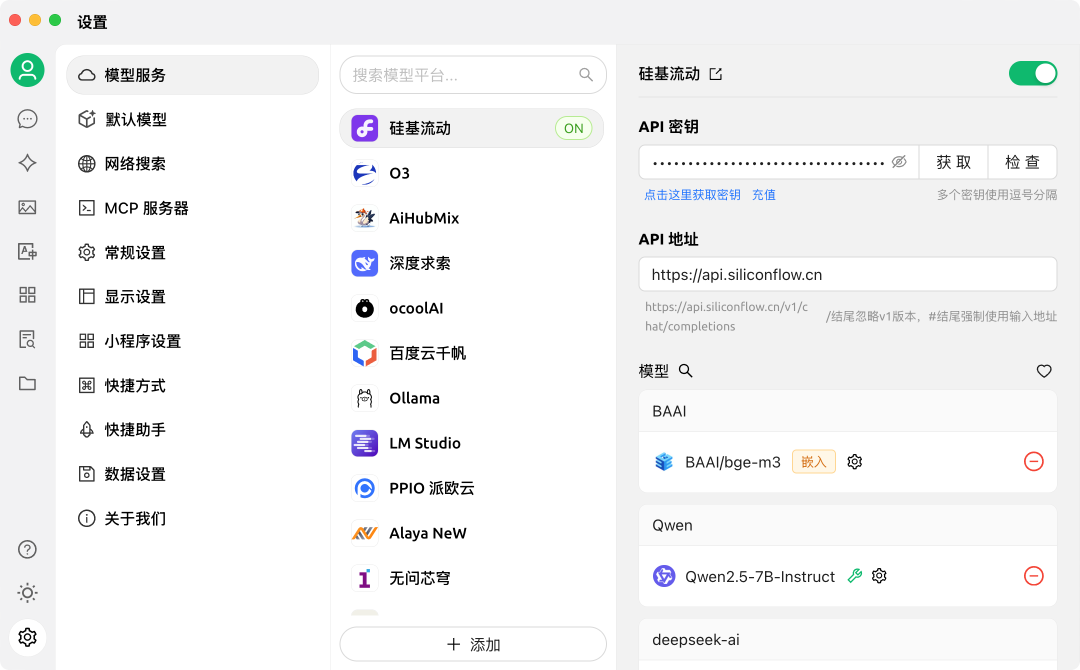
Task: Click the 添加 provider button
Action: click(473, 645)
